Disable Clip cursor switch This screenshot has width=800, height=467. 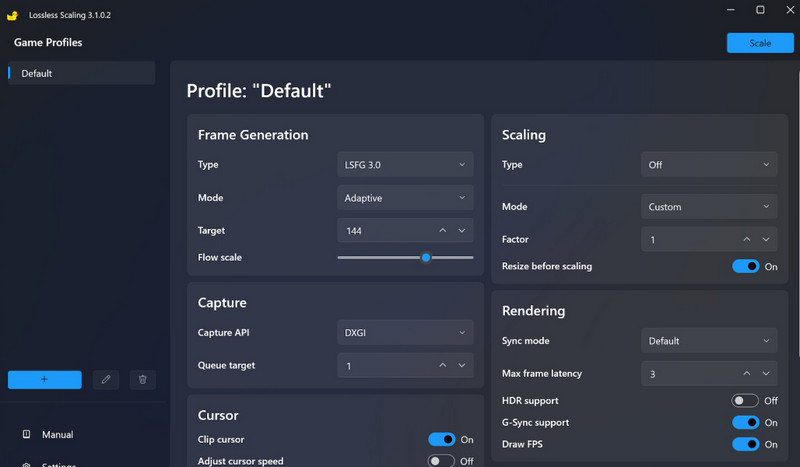pos(441,440)
